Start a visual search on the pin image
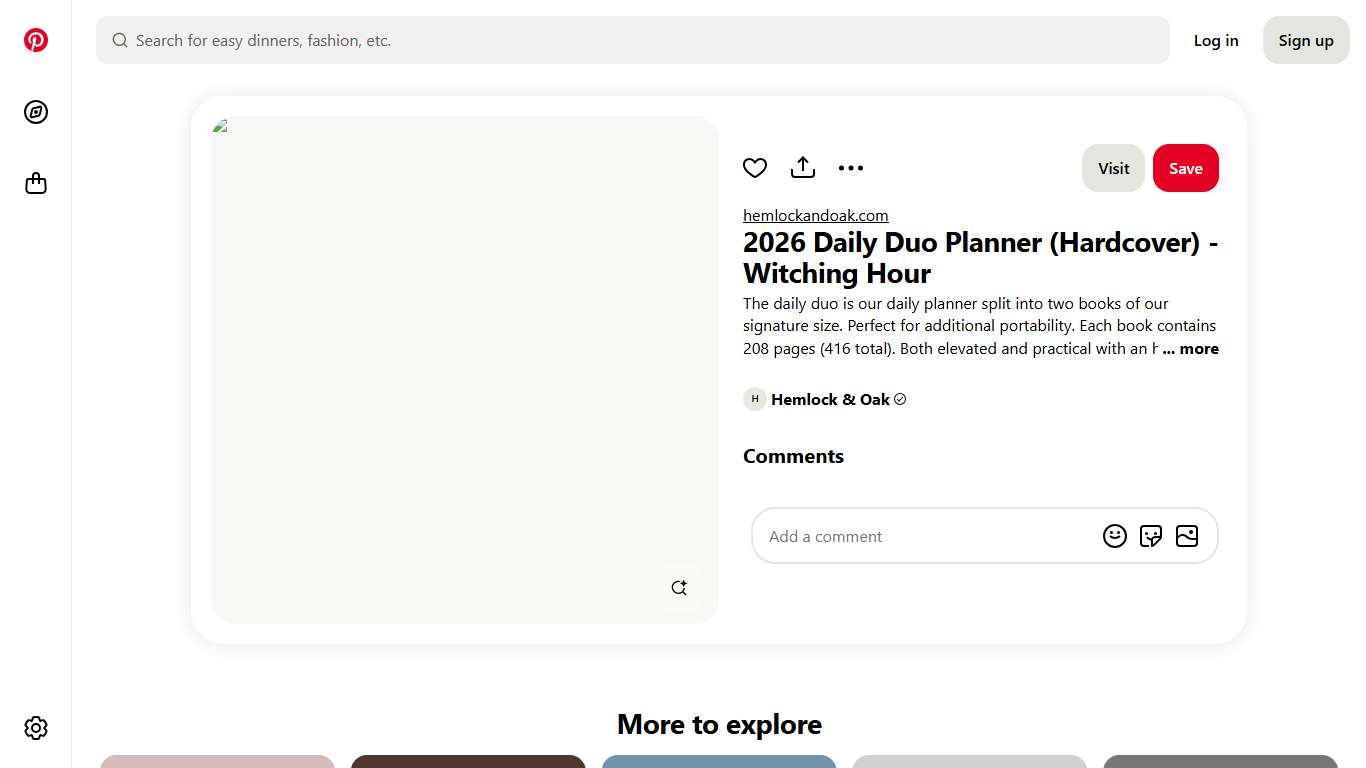The height and width of the screenshot is (768, 1366). click(679, 587)
